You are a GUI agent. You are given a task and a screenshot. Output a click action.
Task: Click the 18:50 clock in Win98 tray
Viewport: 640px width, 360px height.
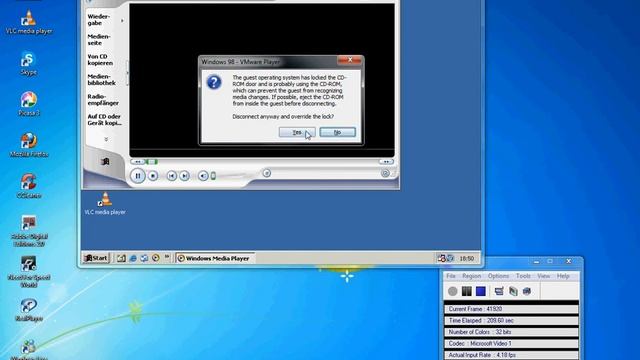coord(467,258)
